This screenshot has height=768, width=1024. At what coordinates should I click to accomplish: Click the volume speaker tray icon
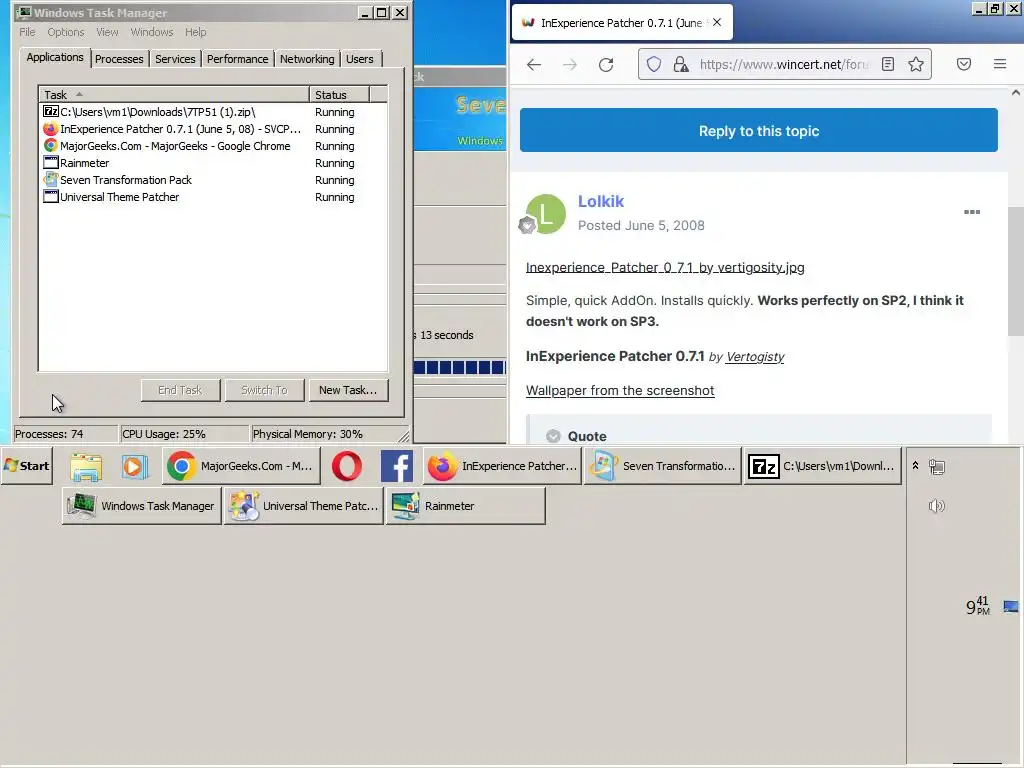tap(936, 506)
